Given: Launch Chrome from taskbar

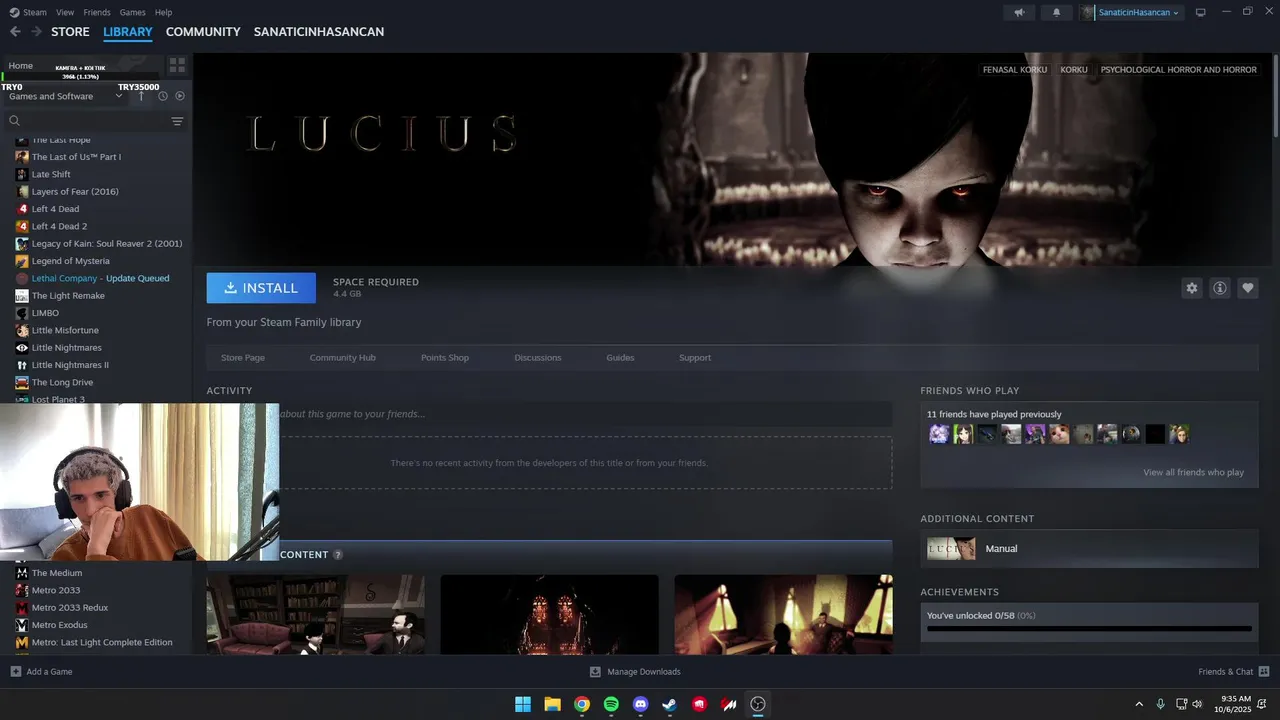Looking at the screenshot, I should click(x=582, y=704).
